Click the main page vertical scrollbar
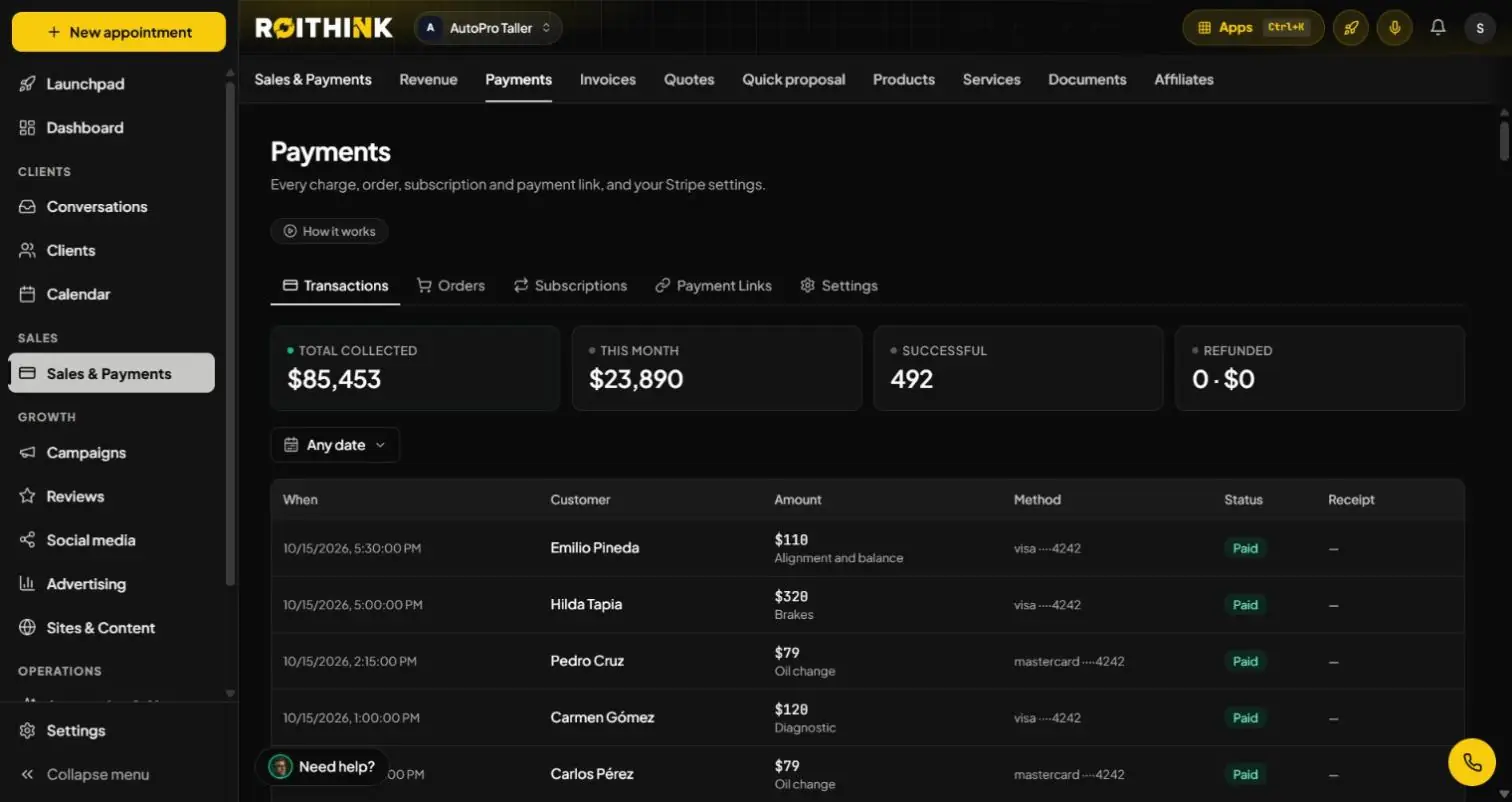The image size is (1512, 802). point(1504,141)
